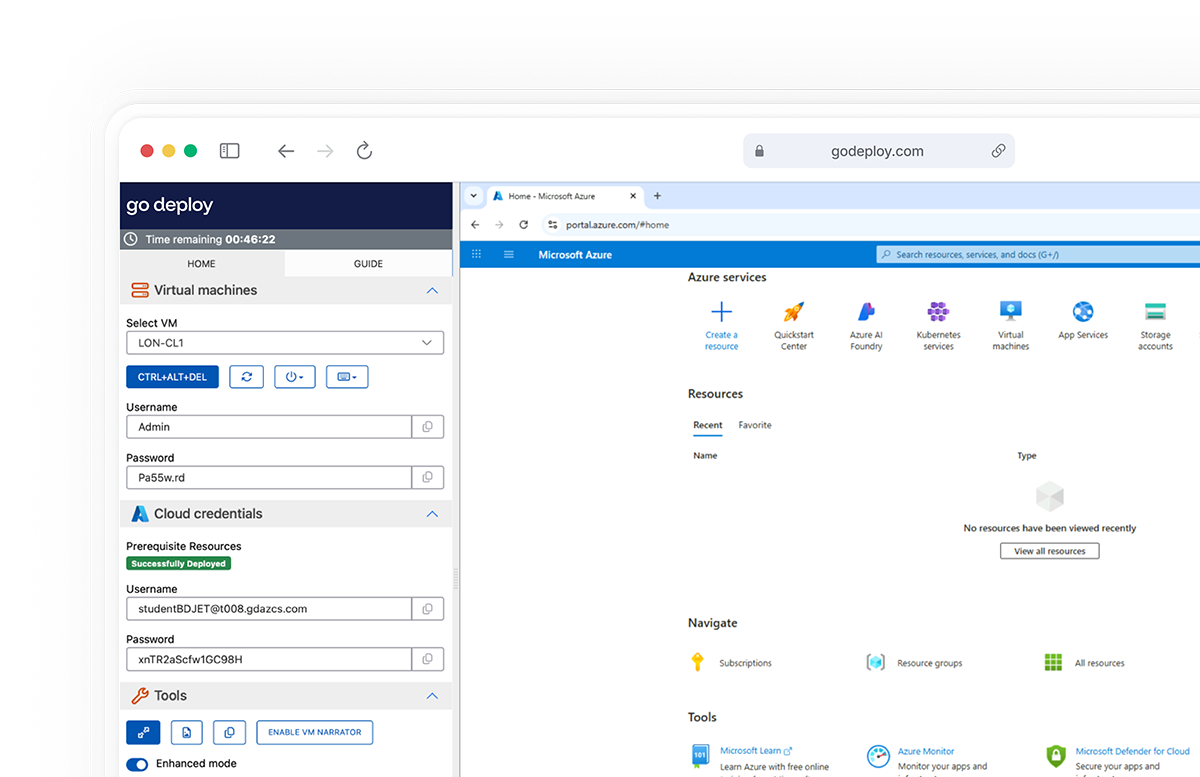Select the Favorite resources tab
The height and width of the screenshot is (777, 1200).
(x=755, y=425)
